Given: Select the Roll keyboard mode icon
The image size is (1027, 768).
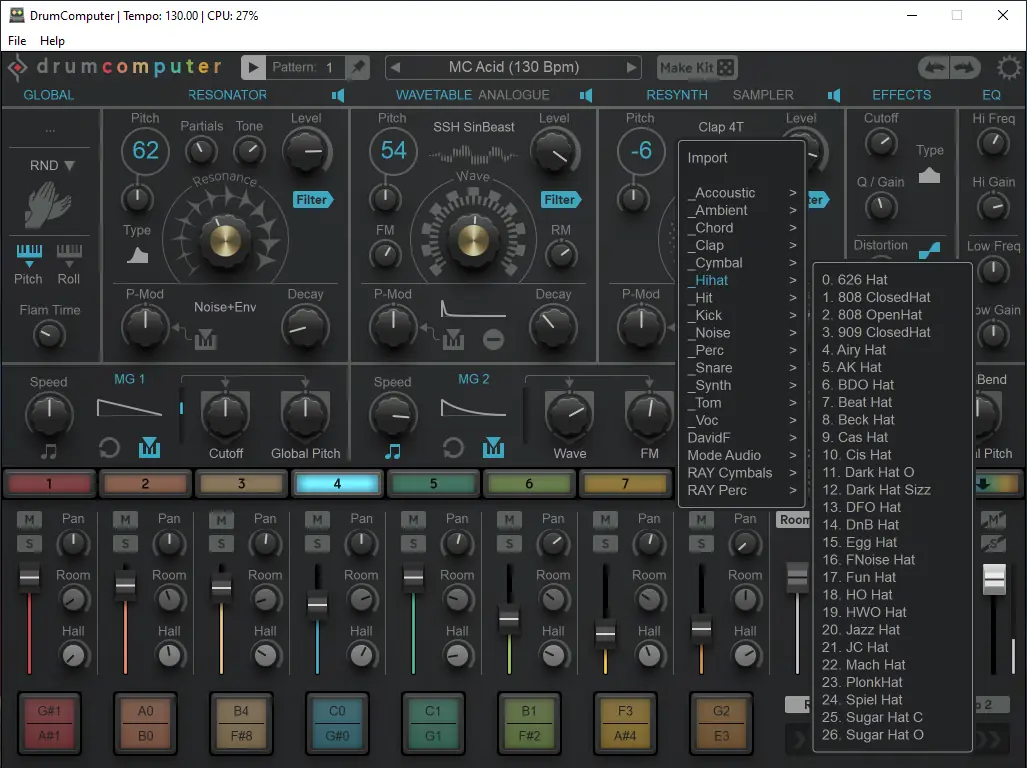Looking at the screenshot, I should click(x=69, y=255).
